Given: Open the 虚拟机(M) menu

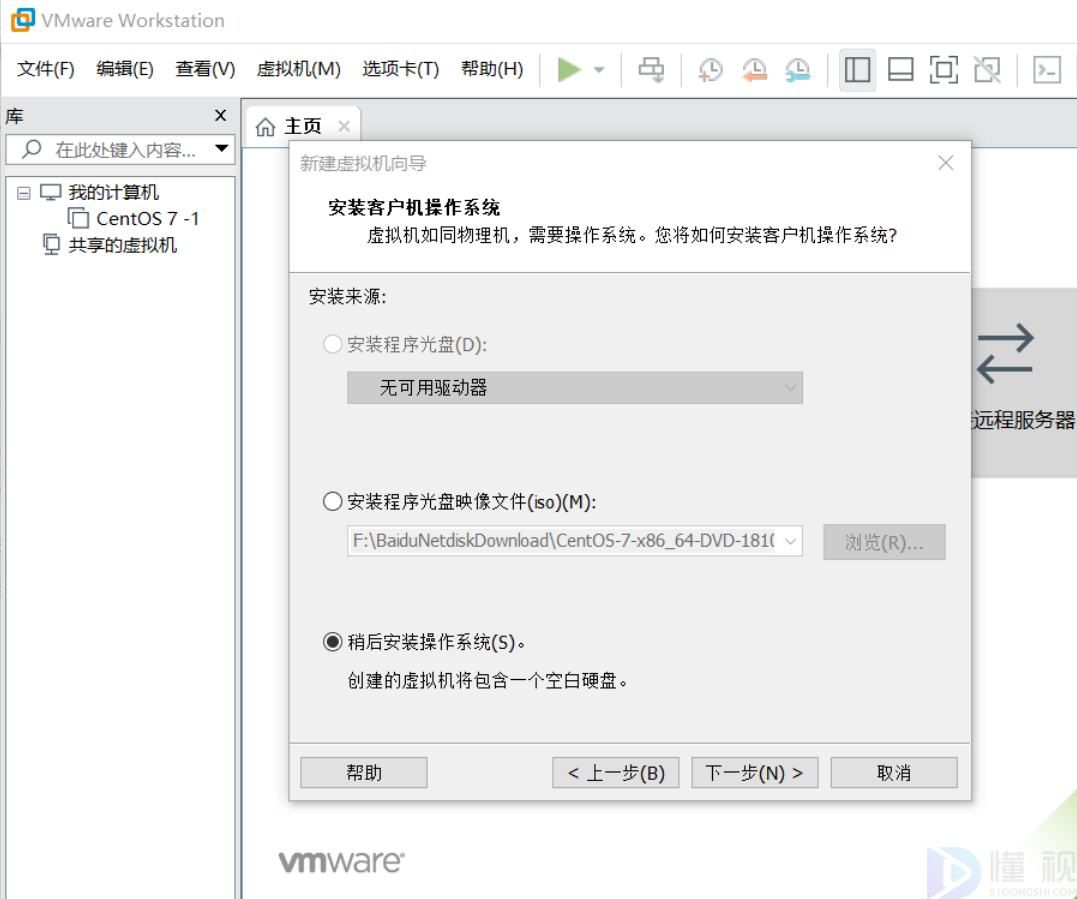Looking at the screenshot, I should coord(298,69).
